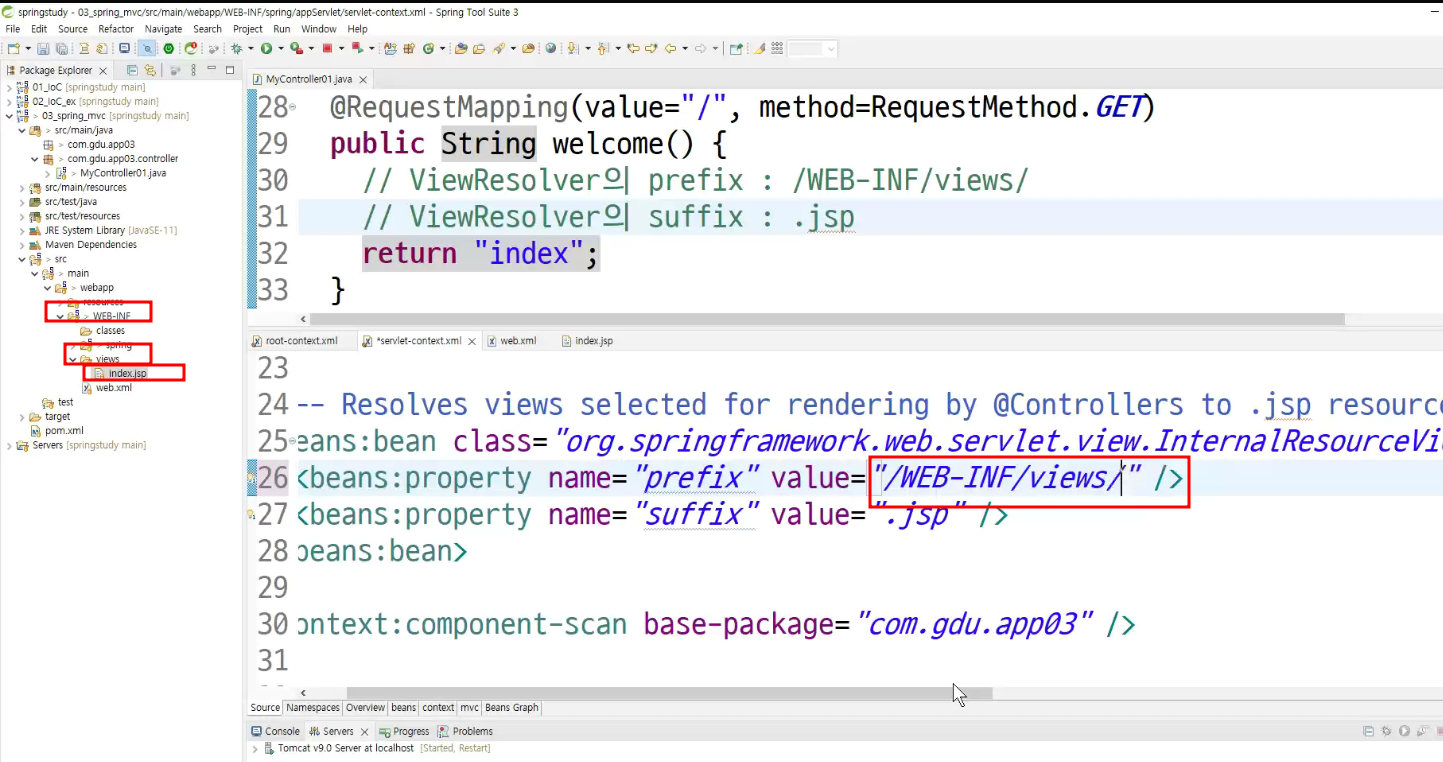The width and height of the screenshot is (1443, 762).
Task: Expand Tomcat v9.0 Server entry
Action: coord(257,748)
